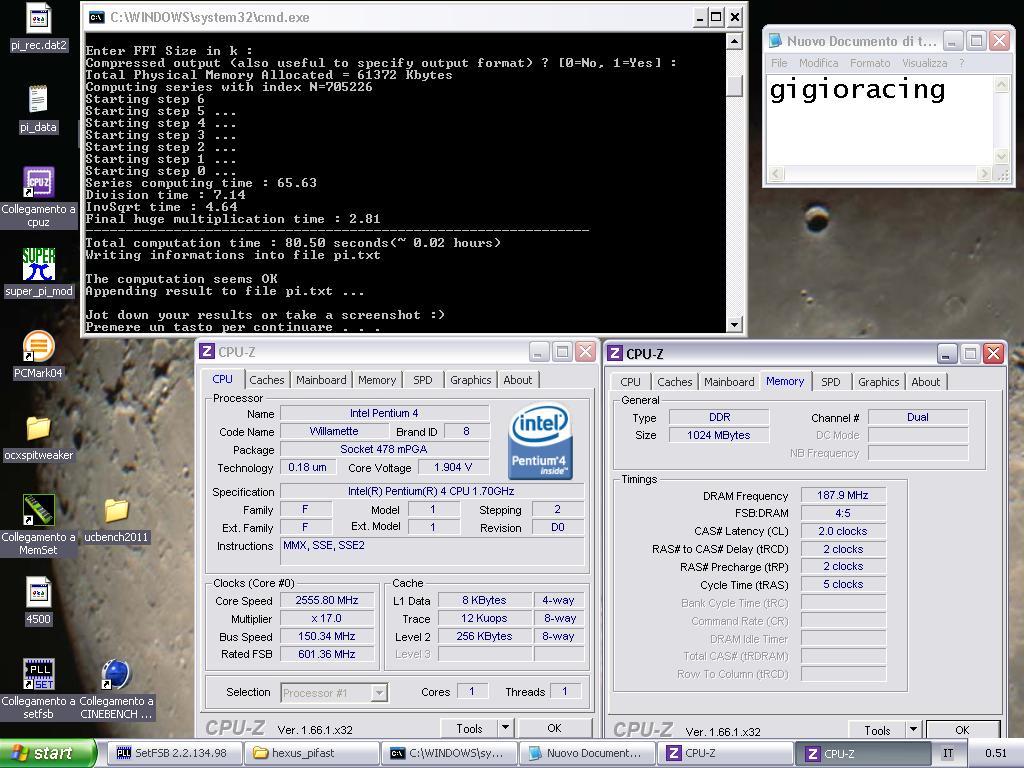This screenshot has height=768, width=1024.
Task: Expand the Processor #1 selection dropdown
Action: click(x=379, y=693)
